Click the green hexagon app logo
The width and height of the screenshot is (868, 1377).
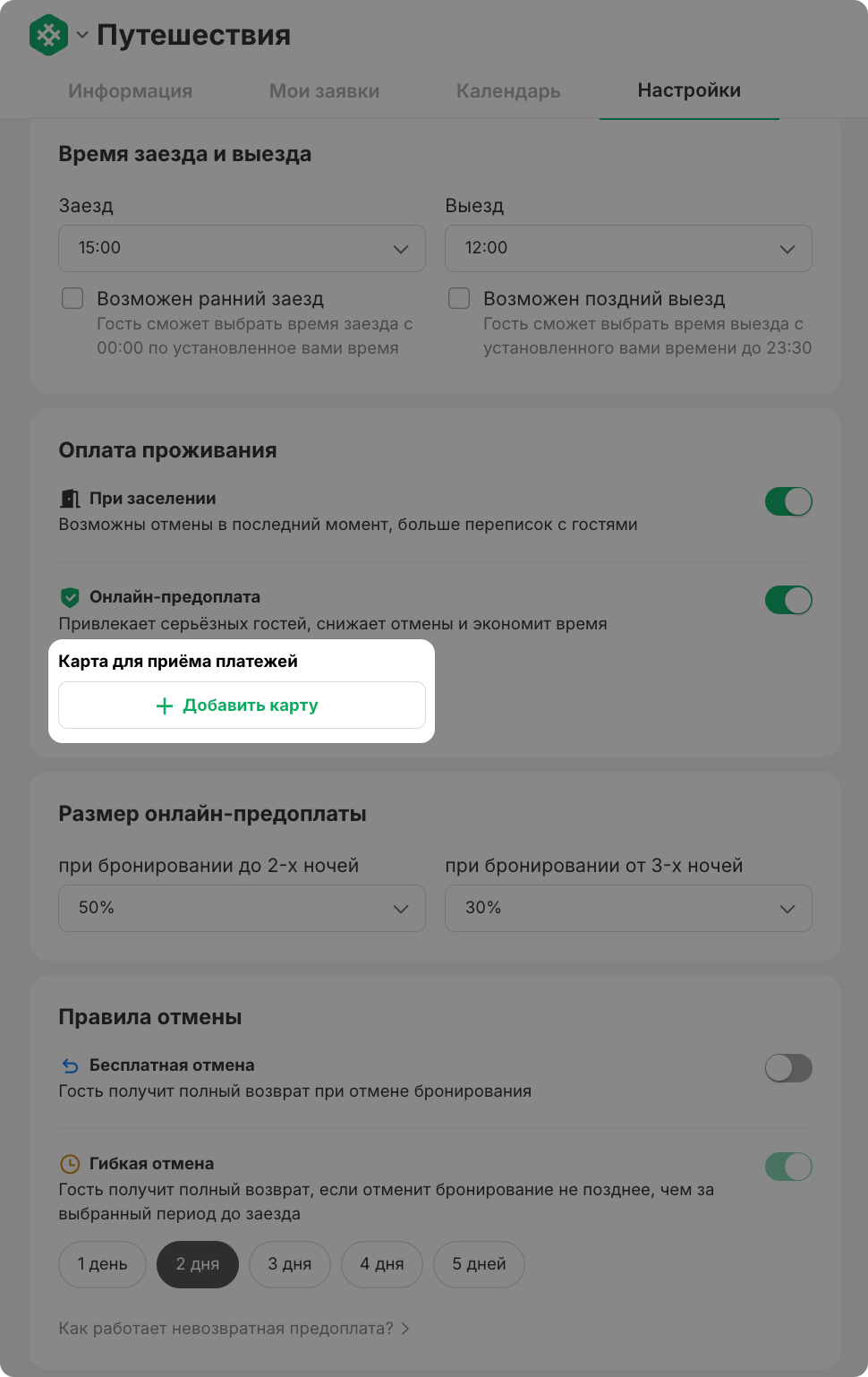49,35
